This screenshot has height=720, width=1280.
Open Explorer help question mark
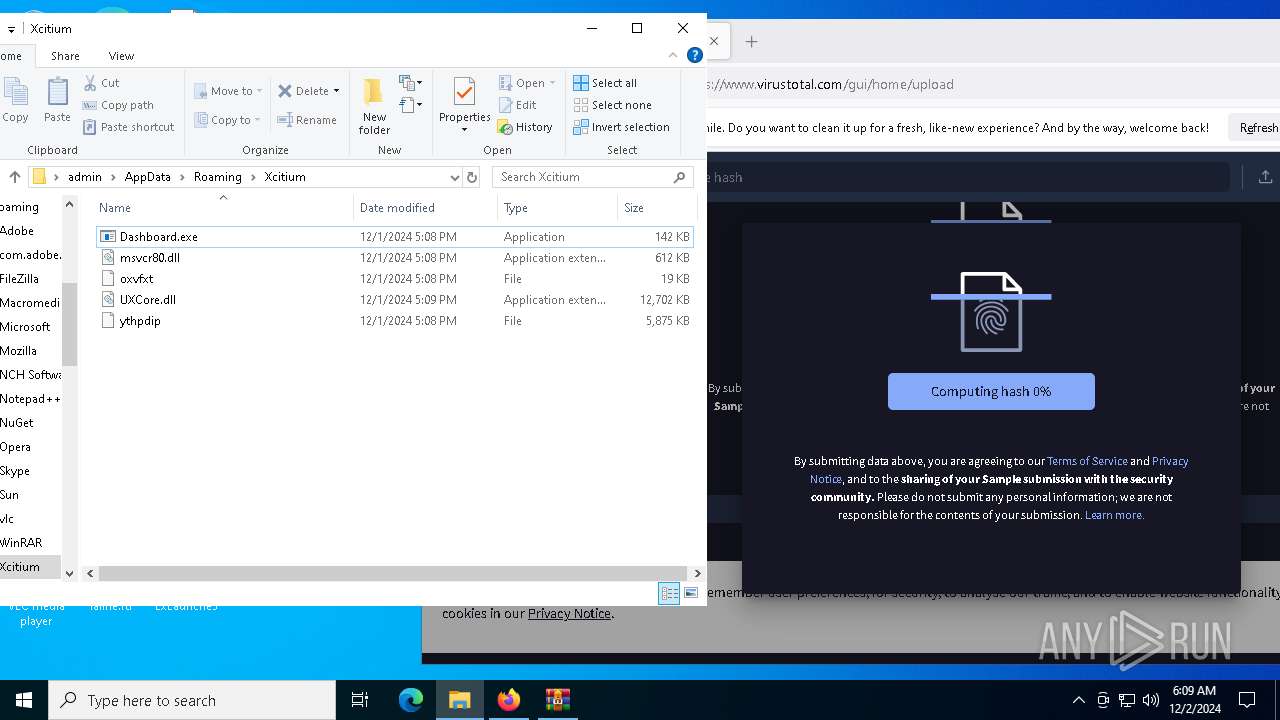(x=695, y=56)
